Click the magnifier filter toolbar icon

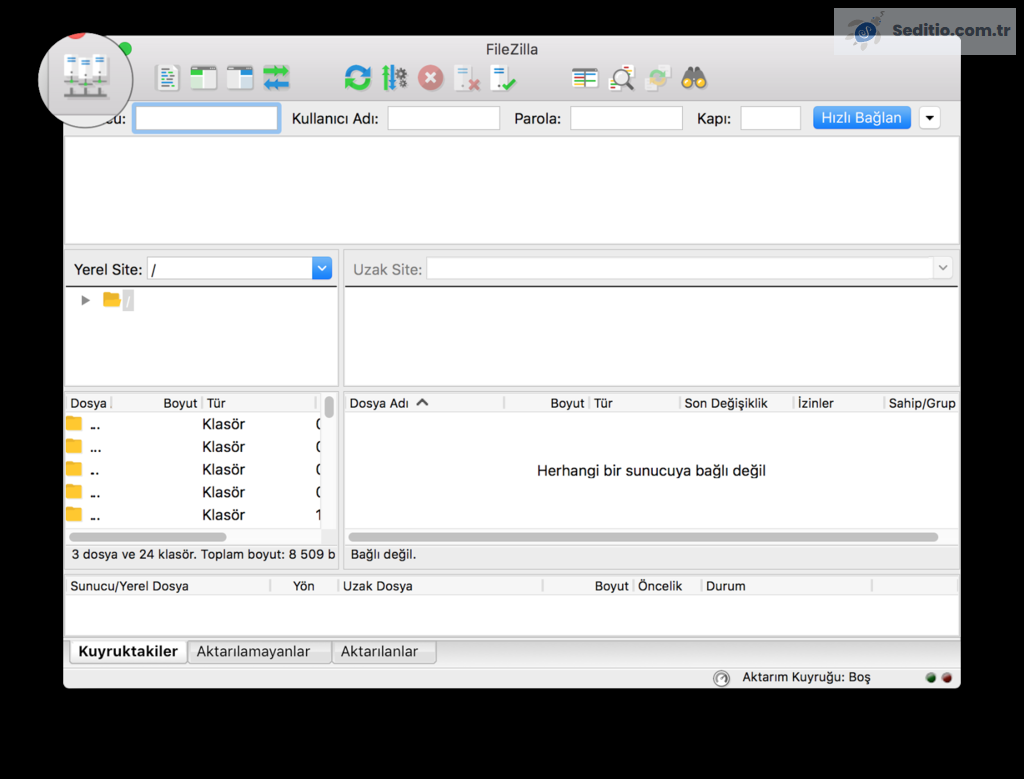click(x=622, y=78)
